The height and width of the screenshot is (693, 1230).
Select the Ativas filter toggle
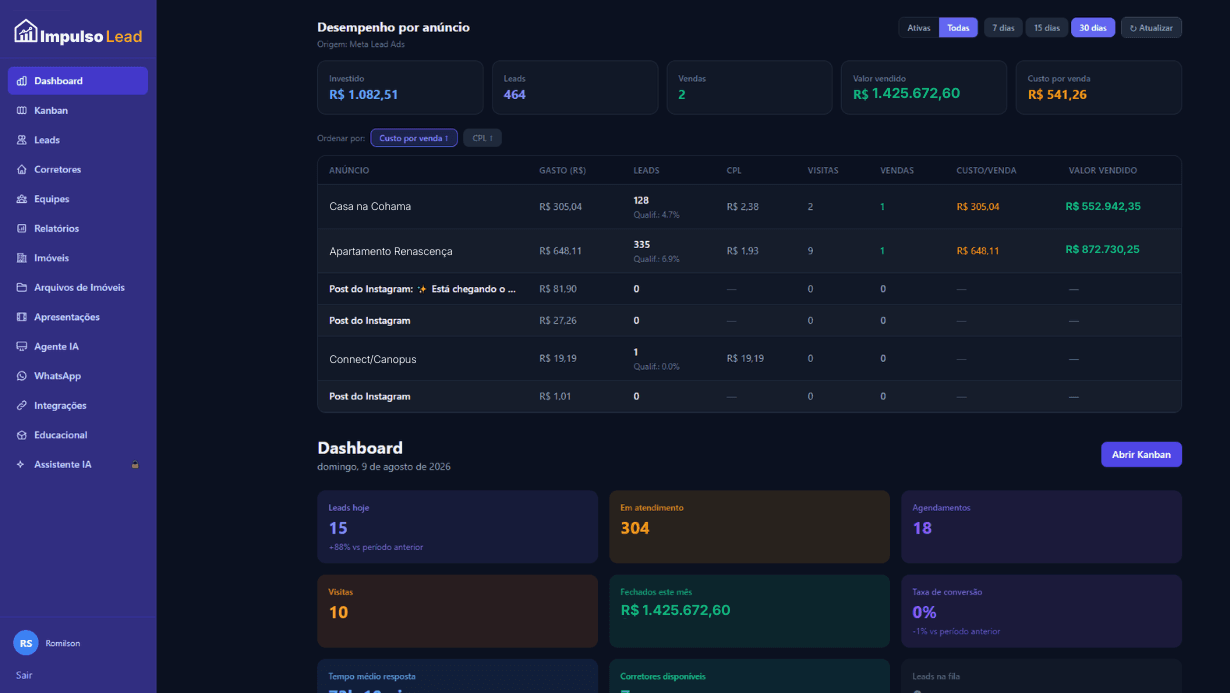pos(918,28)
